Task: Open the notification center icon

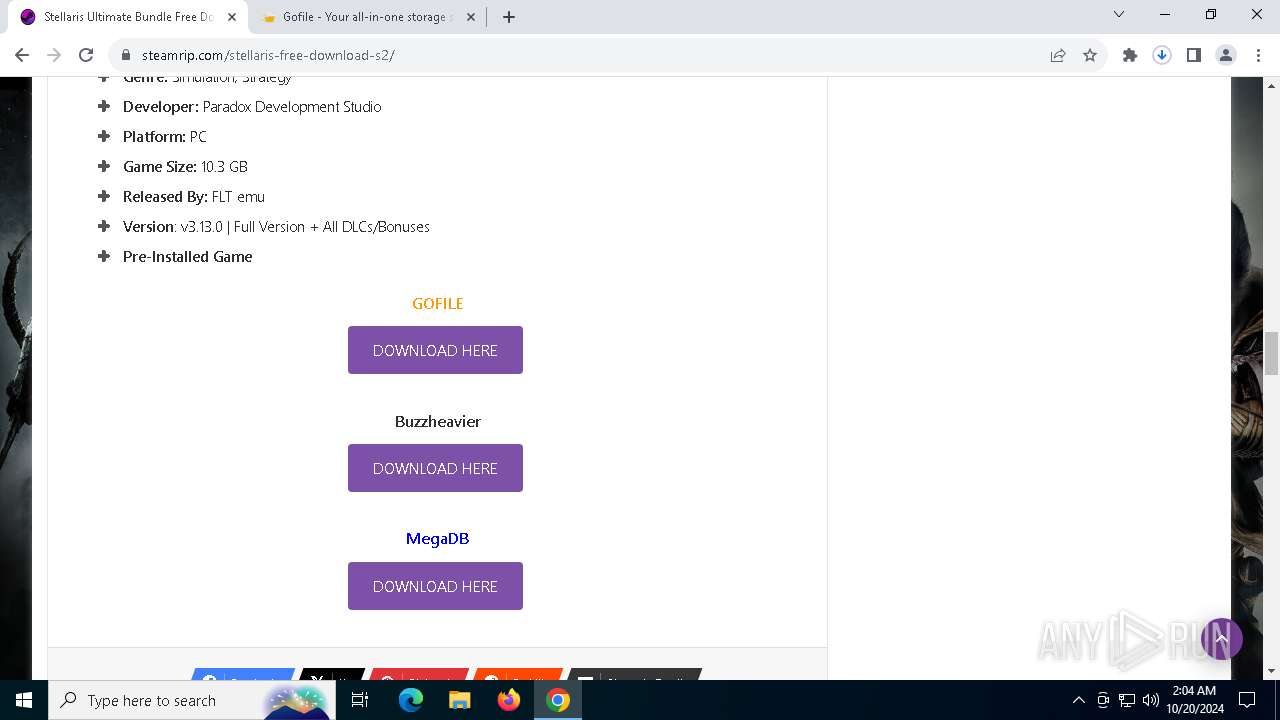Action: click(1247, 700)
